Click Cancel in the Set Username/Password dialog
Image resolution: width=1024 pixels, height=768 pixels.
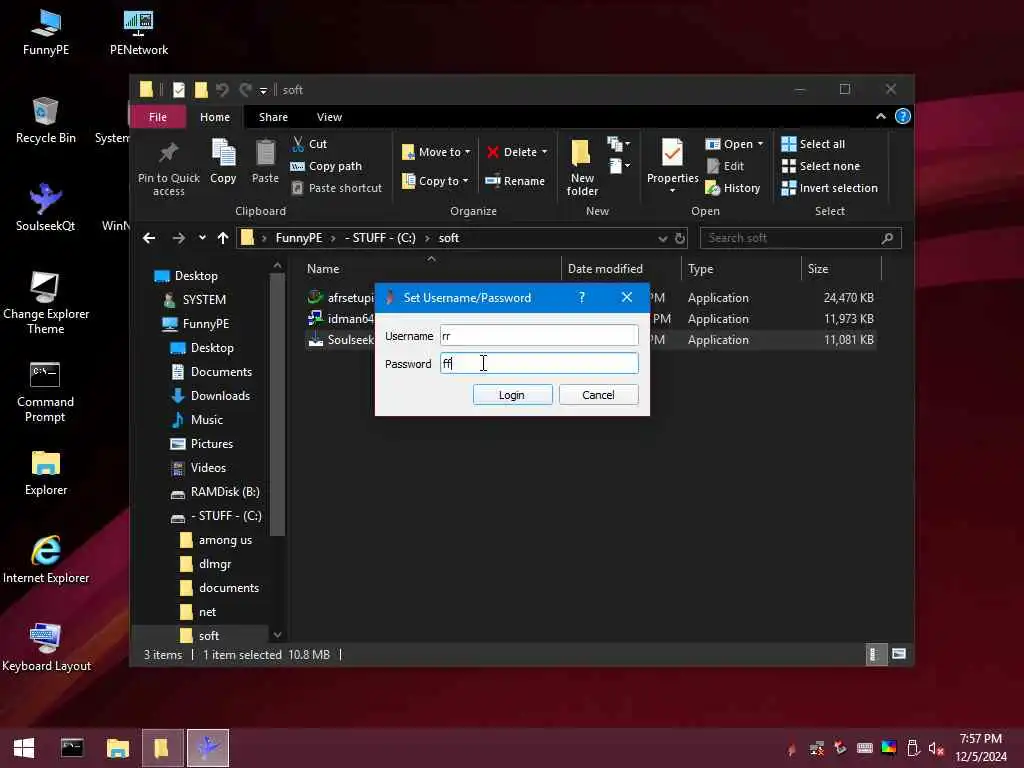598,395
